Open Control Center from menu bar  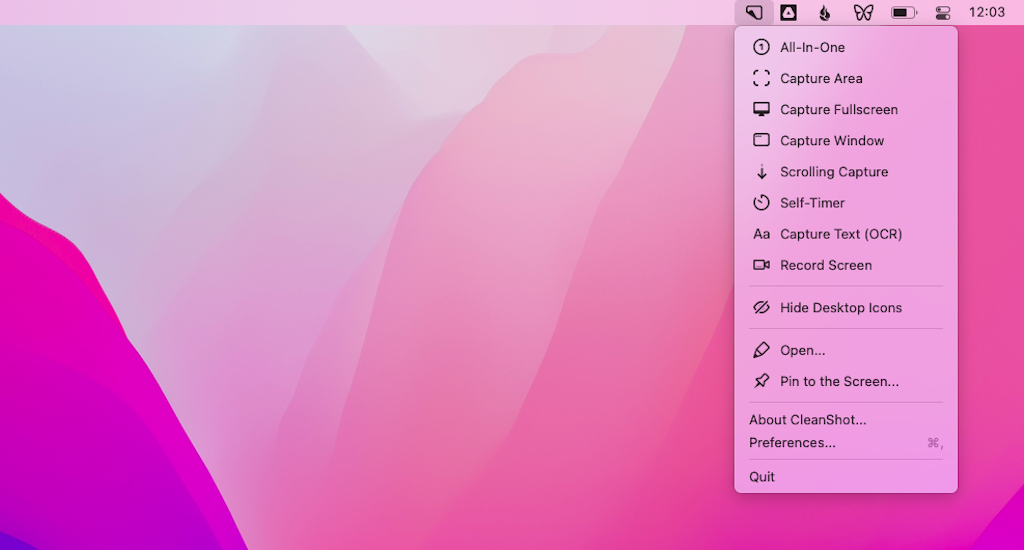[x=943, y=12]
